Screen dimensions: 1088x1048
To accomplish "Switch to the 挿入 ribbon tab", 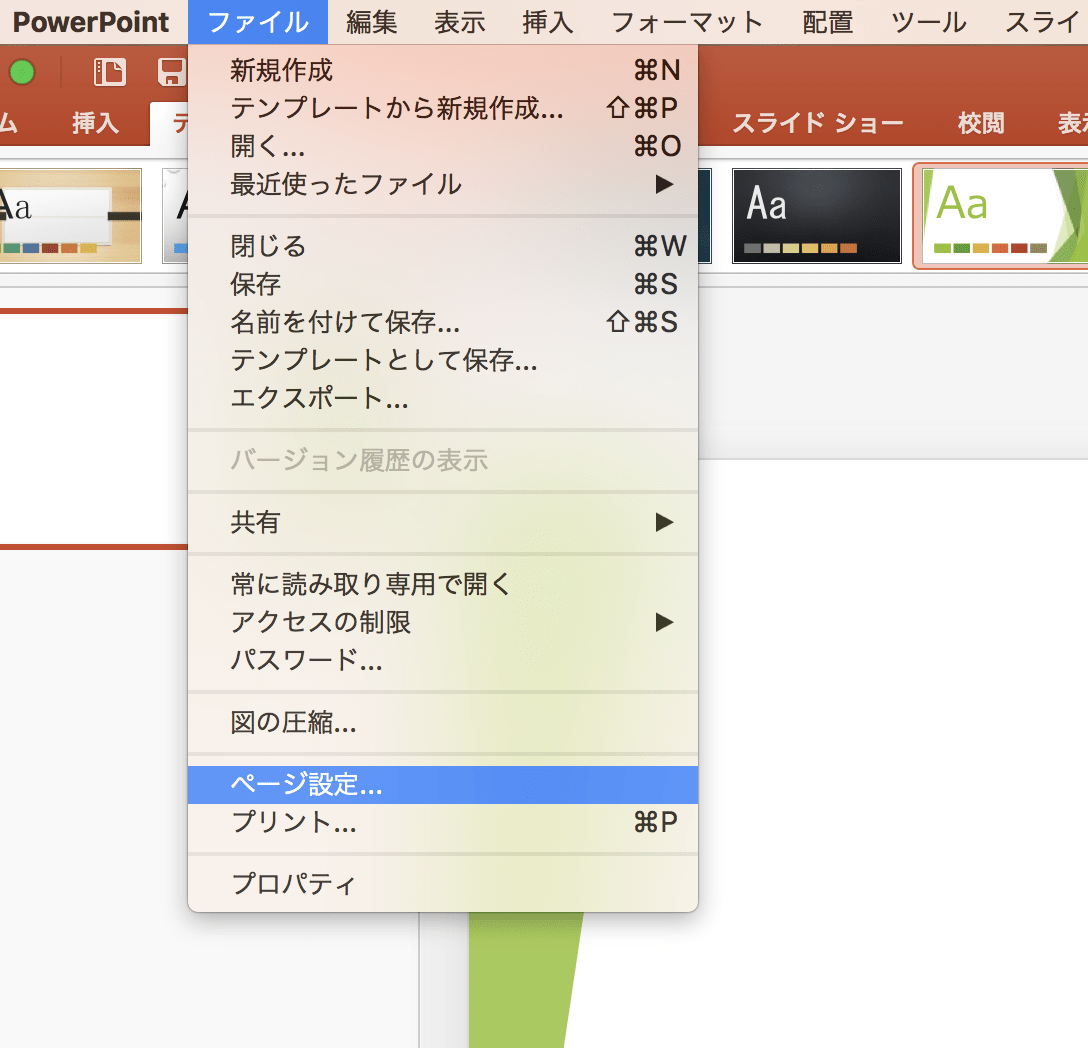I will (x=95, y=124).
